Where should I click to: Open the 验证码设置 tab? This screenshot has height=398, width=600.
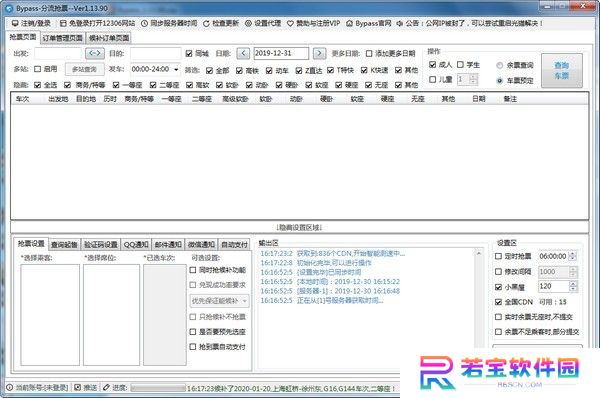pyautogui.click(x=101, y=244)
